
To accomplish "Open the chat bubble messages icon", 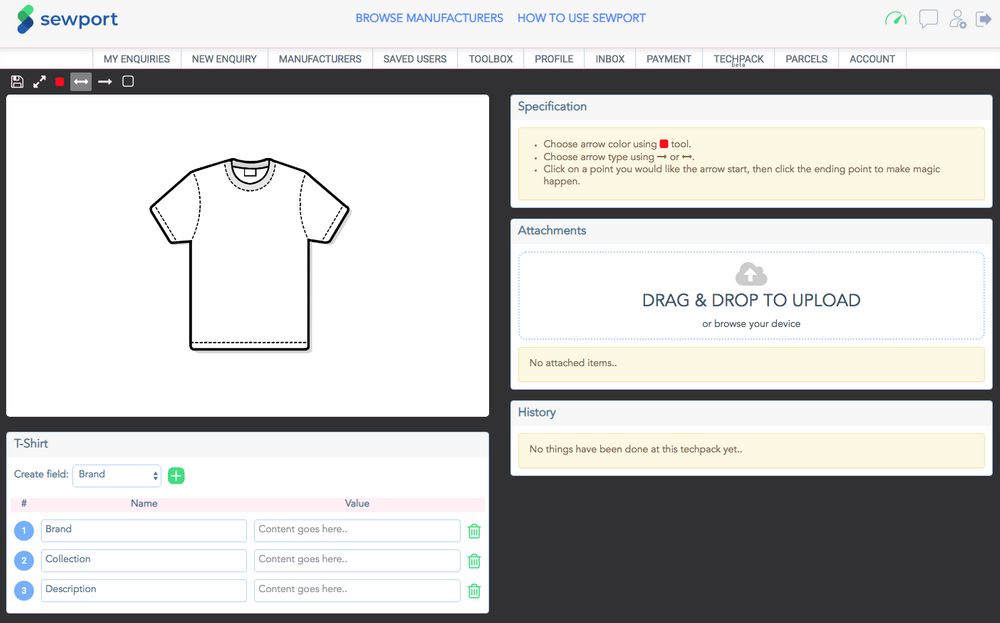I will (x=928, y=19).
